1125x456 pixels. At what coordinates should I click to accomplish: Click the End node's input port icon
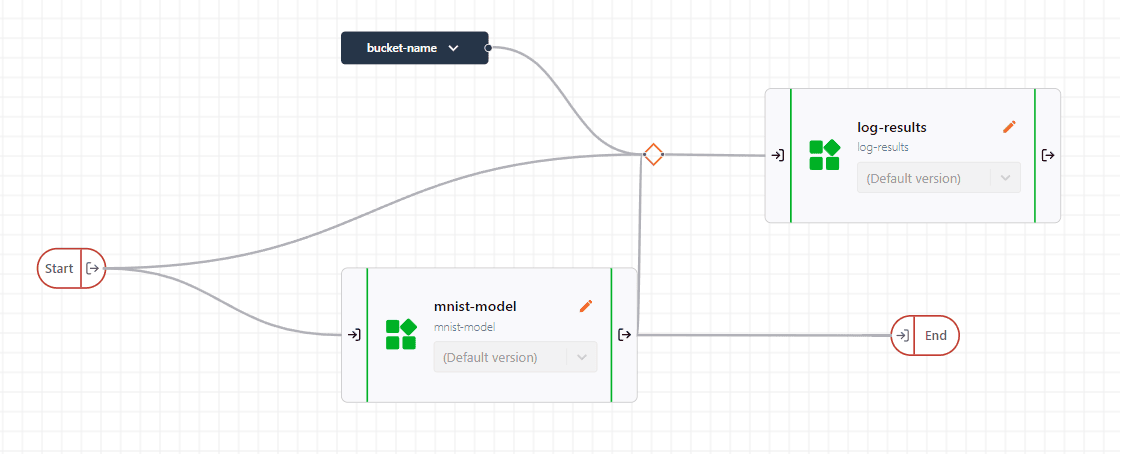tap(902, 336)
